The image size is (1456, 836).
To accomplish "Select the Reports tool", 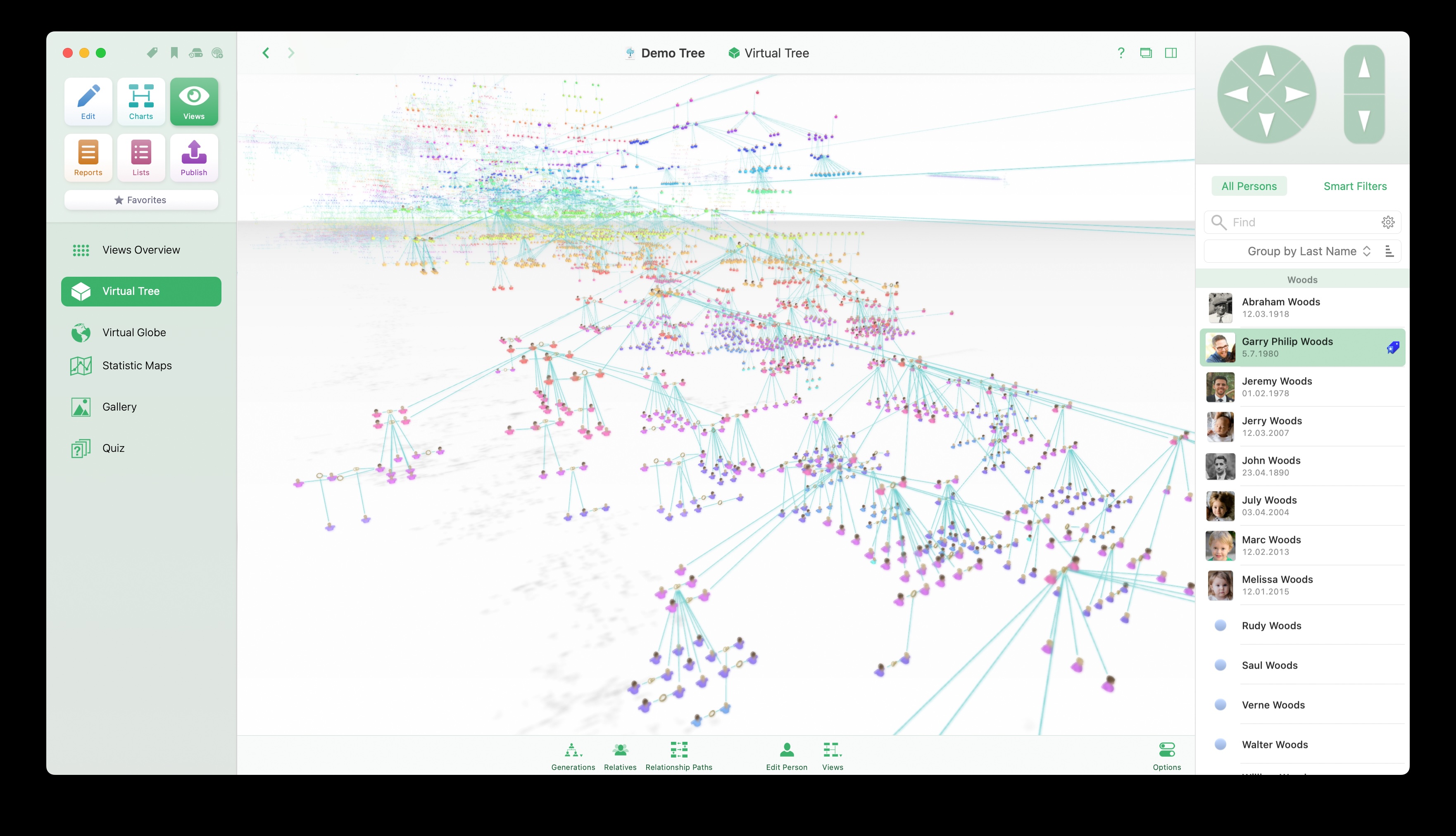I will coord(88,158).
